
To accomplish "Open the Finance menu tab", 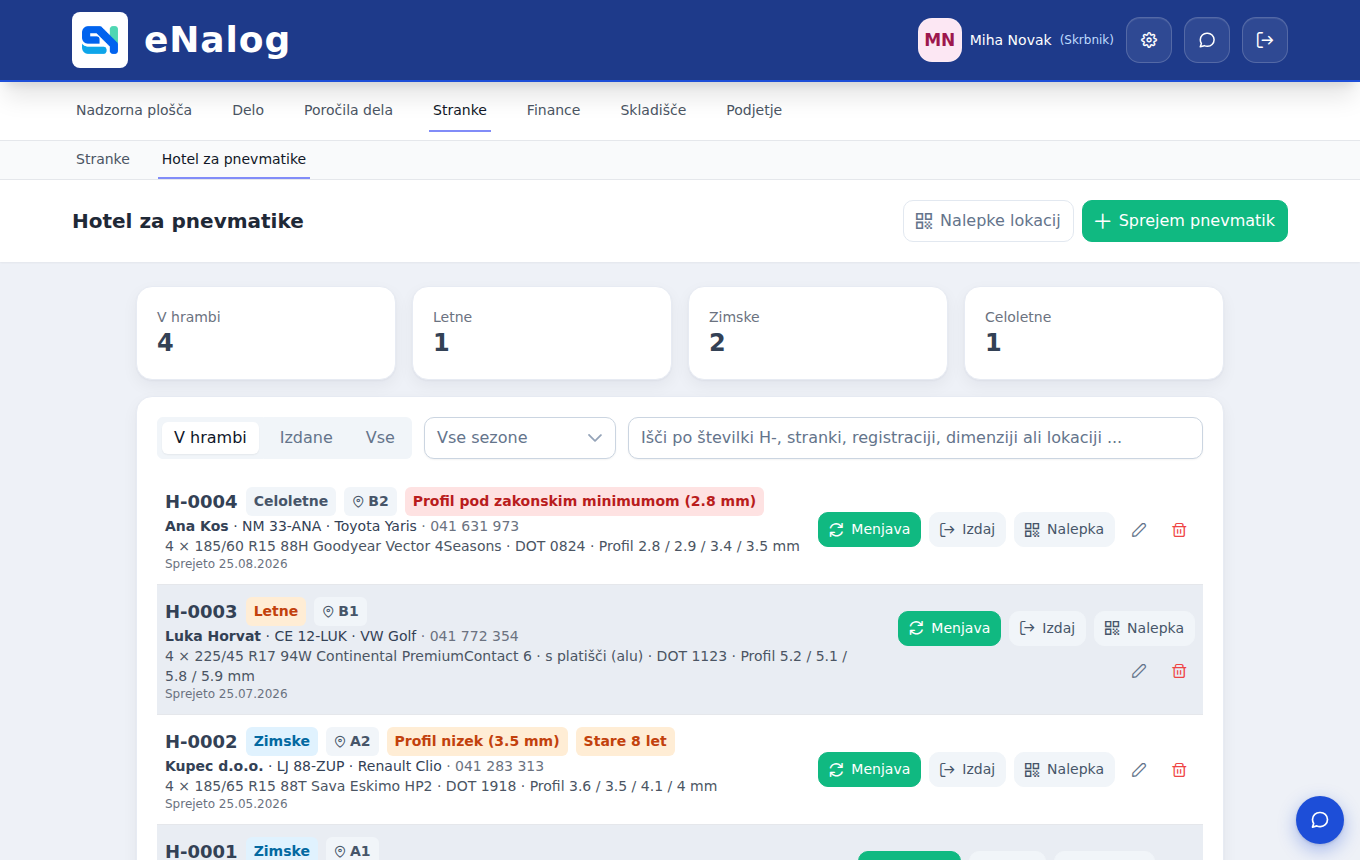I will [554, 110].
